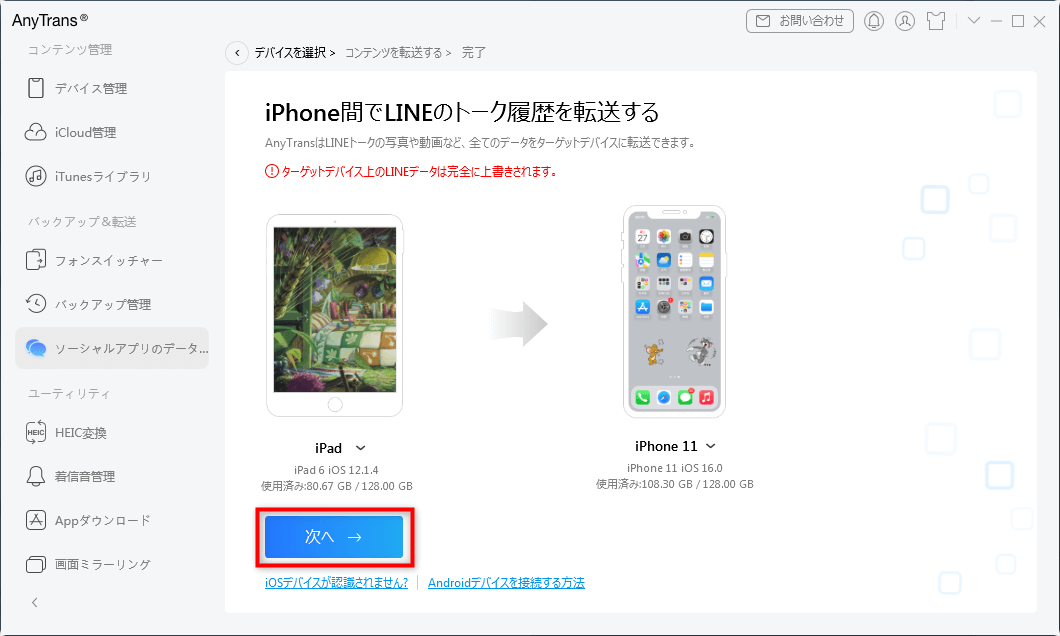Expand the iPad source device dropdown
The height and width of the screenshot is (636, 1060).
point(361,448)
